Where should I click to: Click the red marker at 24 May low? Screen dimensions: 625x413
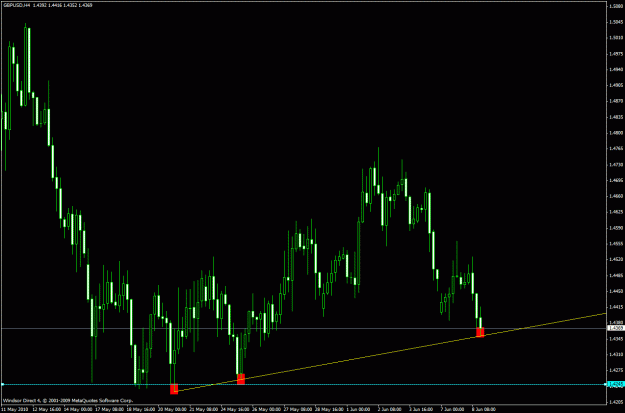241,379
